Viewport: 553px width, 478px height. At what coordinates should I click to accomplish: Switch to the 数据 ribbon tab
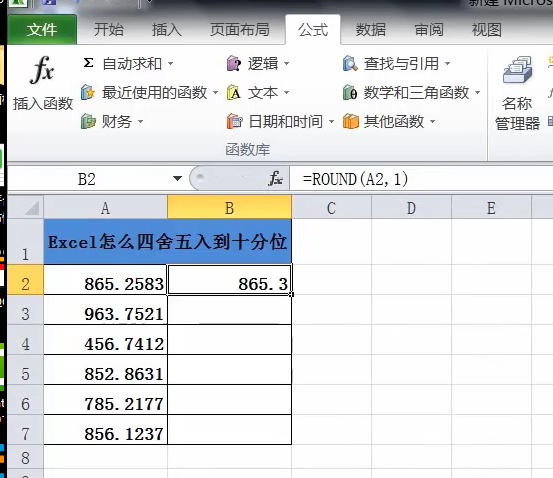pyautogui.click(x=371, y=30)
